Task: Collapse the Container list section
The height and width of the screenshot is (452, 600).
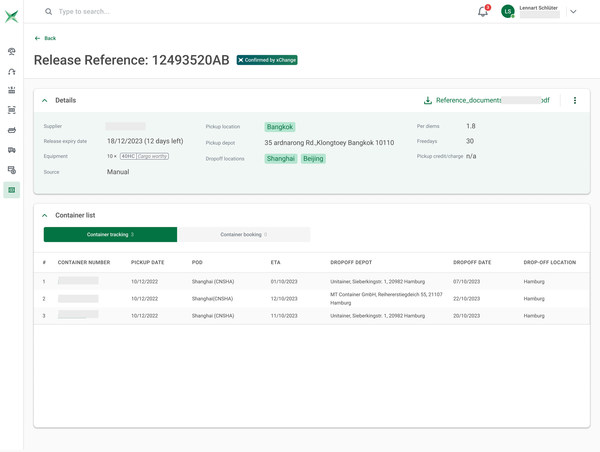Action: click(45, 215)
